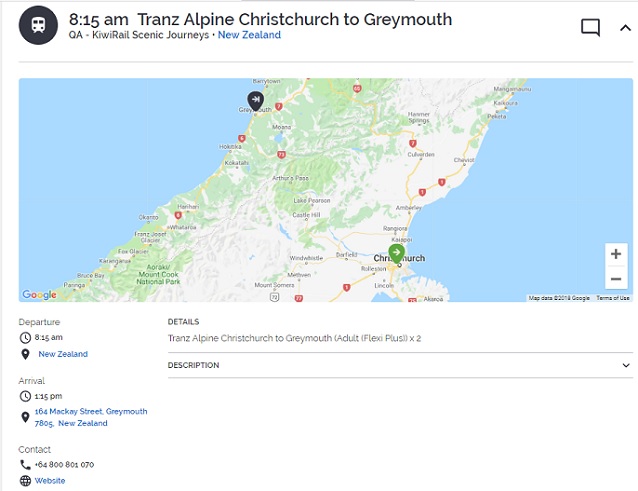This screenshot has width=638, height=491.
Task: Visit the contact Website link
Action: click(x=50, y=480)
